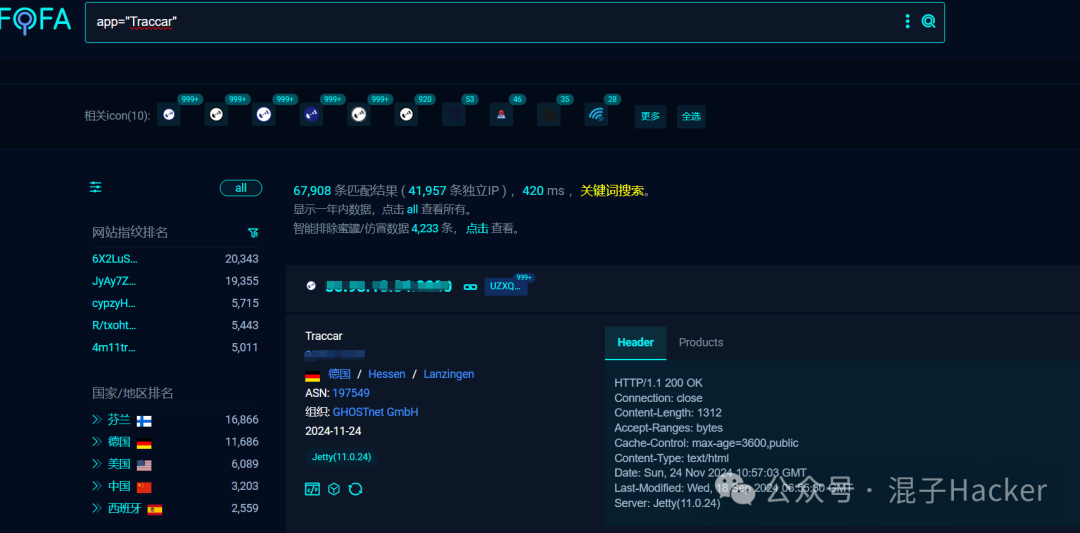Screen dimensions: 1080x533
Task: Open the blurred result IP address link
Action: pyautogui.click(x=388, y=286)
